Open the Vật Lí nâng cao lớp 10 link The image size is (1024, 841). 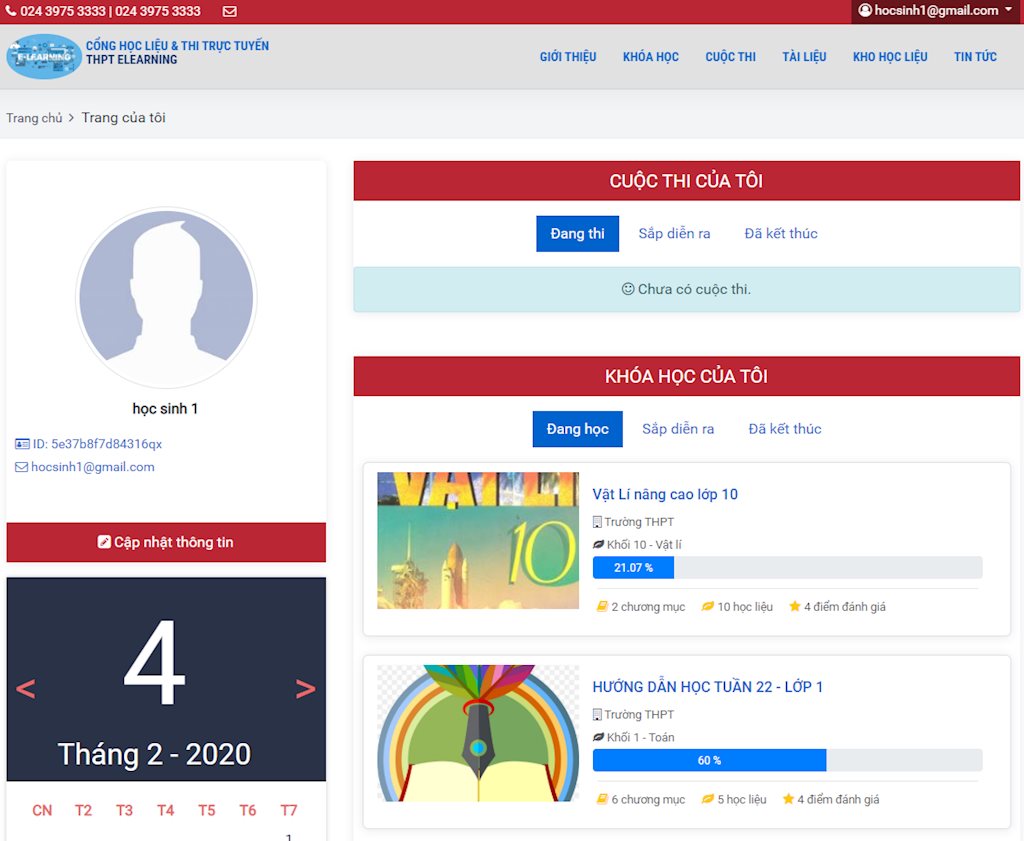[665, 494]
